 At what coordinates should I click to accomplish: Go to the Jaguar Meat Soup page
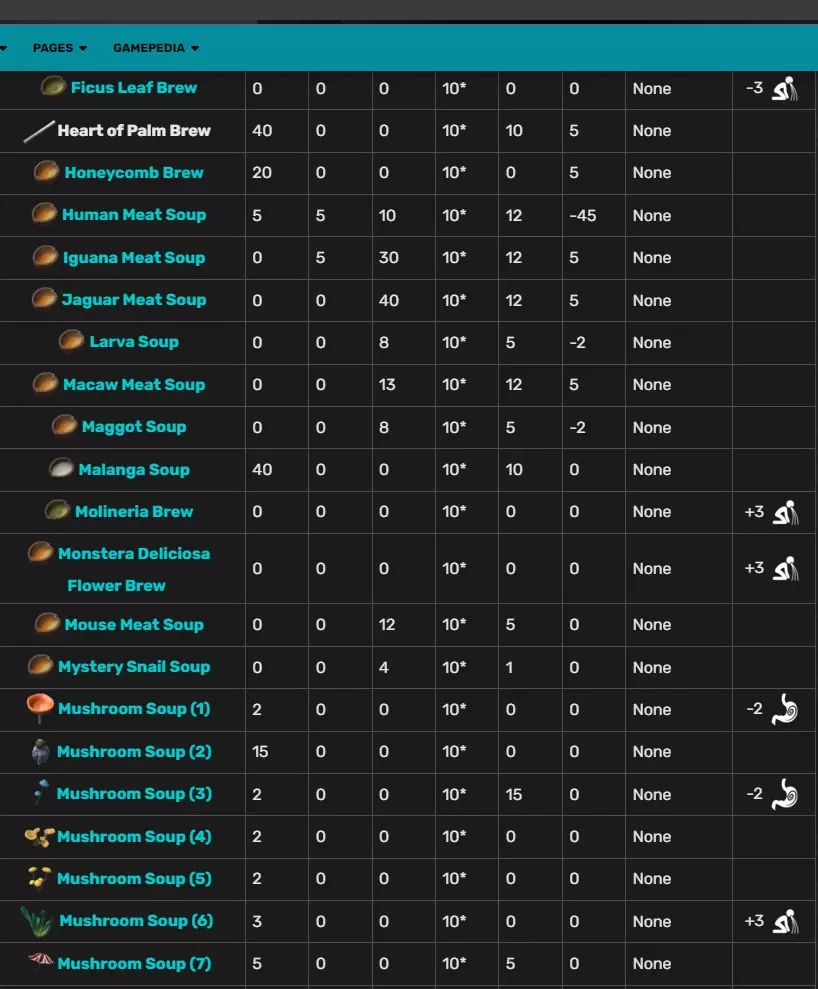point(134,299)
